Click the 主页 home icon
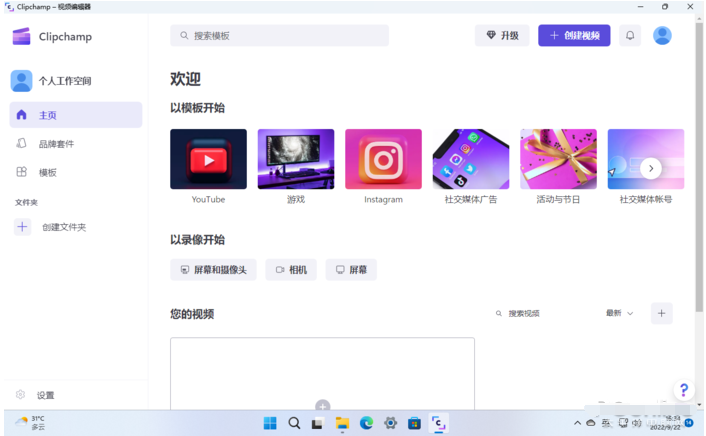The width and height of the screenshot is (706, 436). [21, 115]
